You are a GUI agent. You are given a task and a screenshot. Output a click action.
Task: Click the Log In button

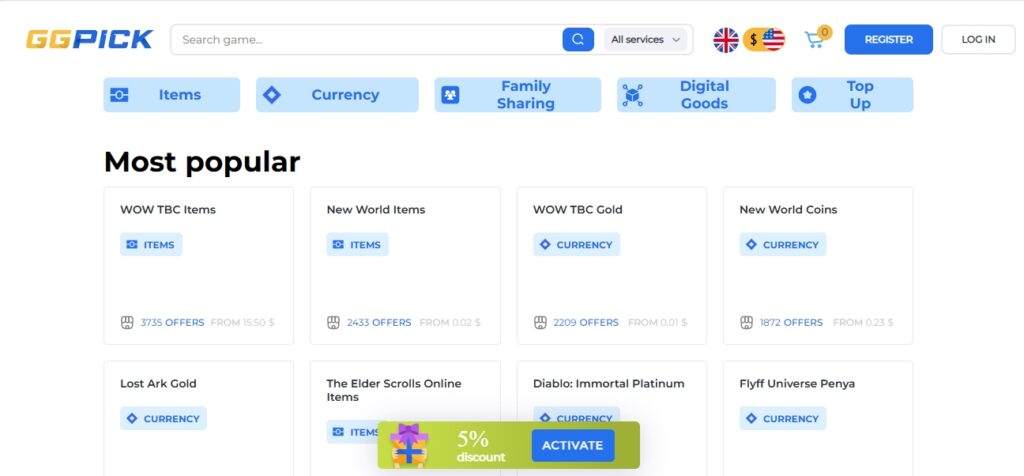point(978,40)
